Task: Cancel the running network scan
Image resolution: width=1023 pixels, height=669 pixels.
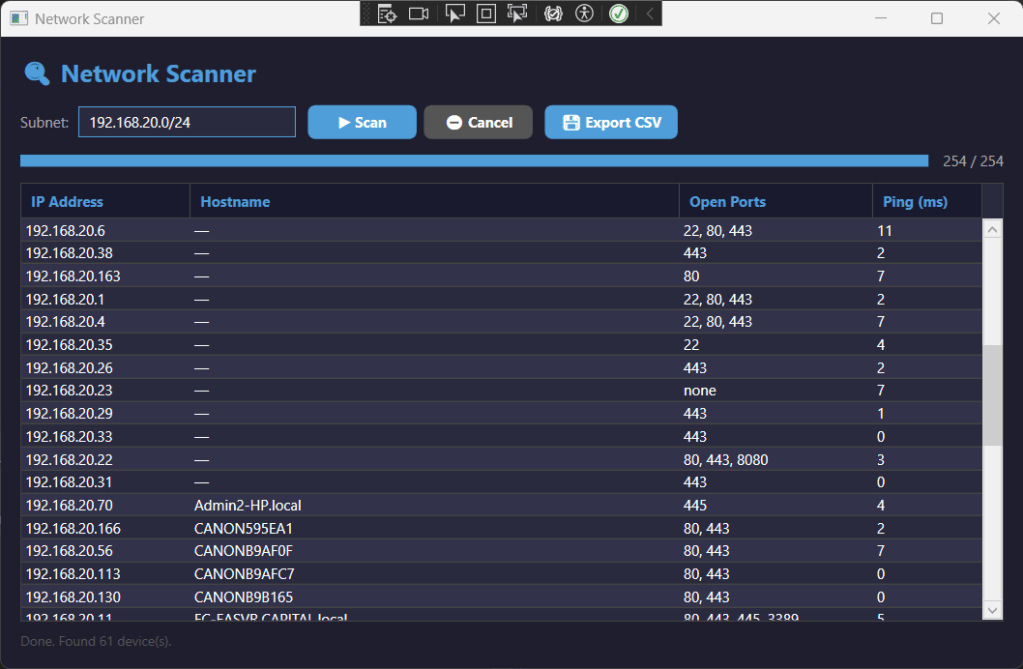Action: (478, 122)
